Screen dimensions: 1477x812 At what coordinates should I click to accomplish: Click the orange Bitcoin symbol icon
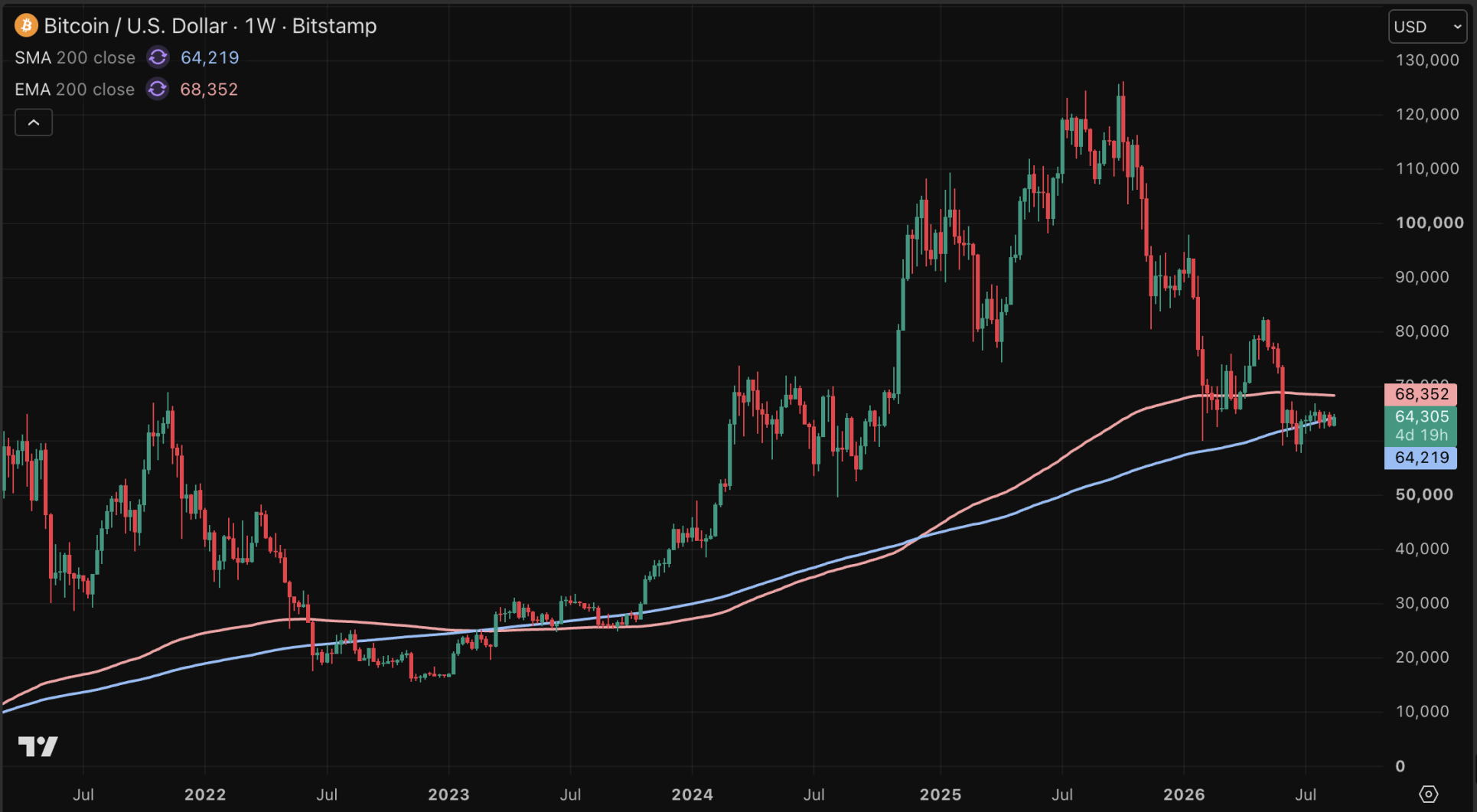coord(26,26)
